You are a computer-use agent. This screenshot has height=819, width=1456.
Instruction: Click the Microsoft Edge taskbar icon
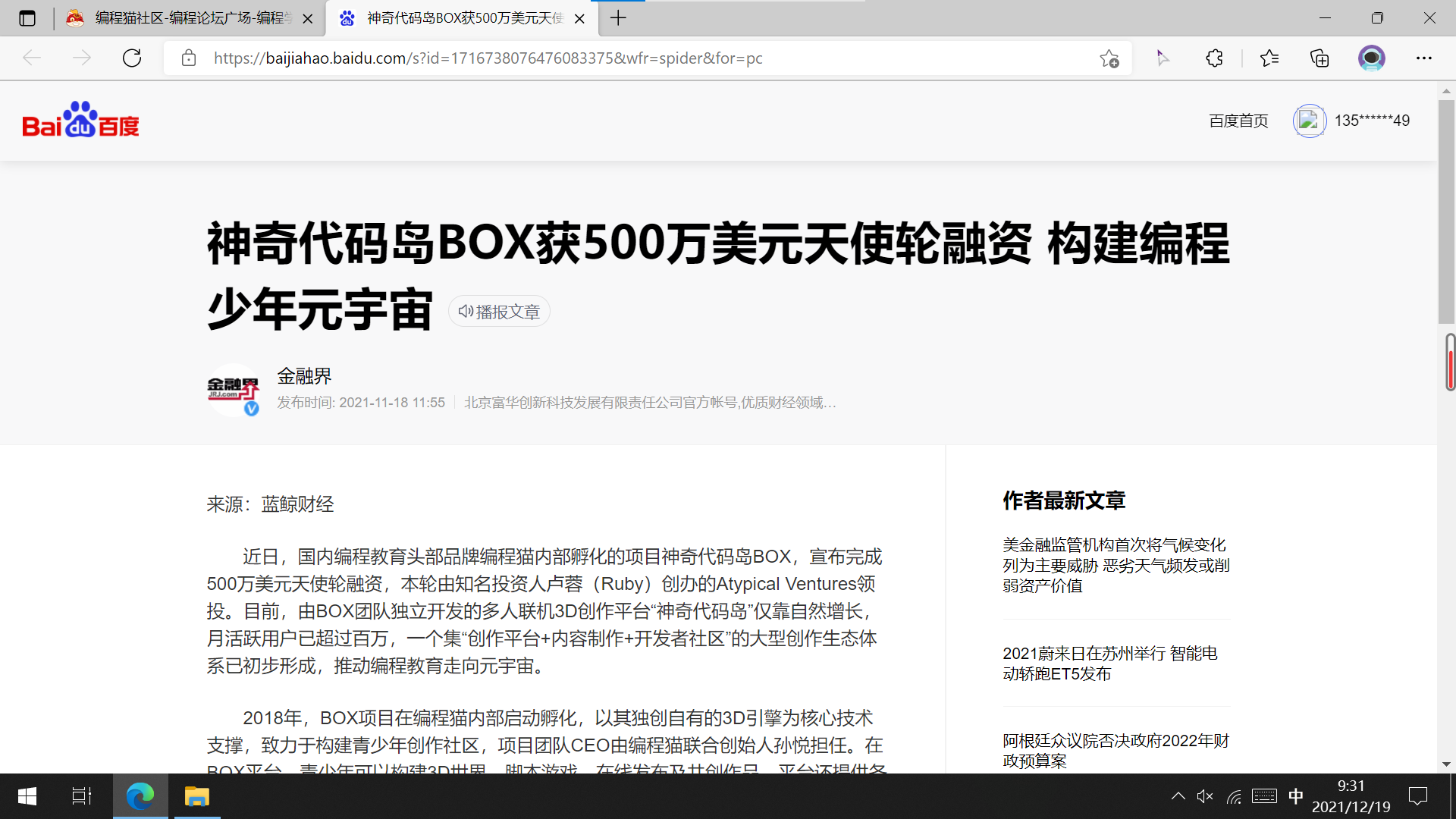140,796
